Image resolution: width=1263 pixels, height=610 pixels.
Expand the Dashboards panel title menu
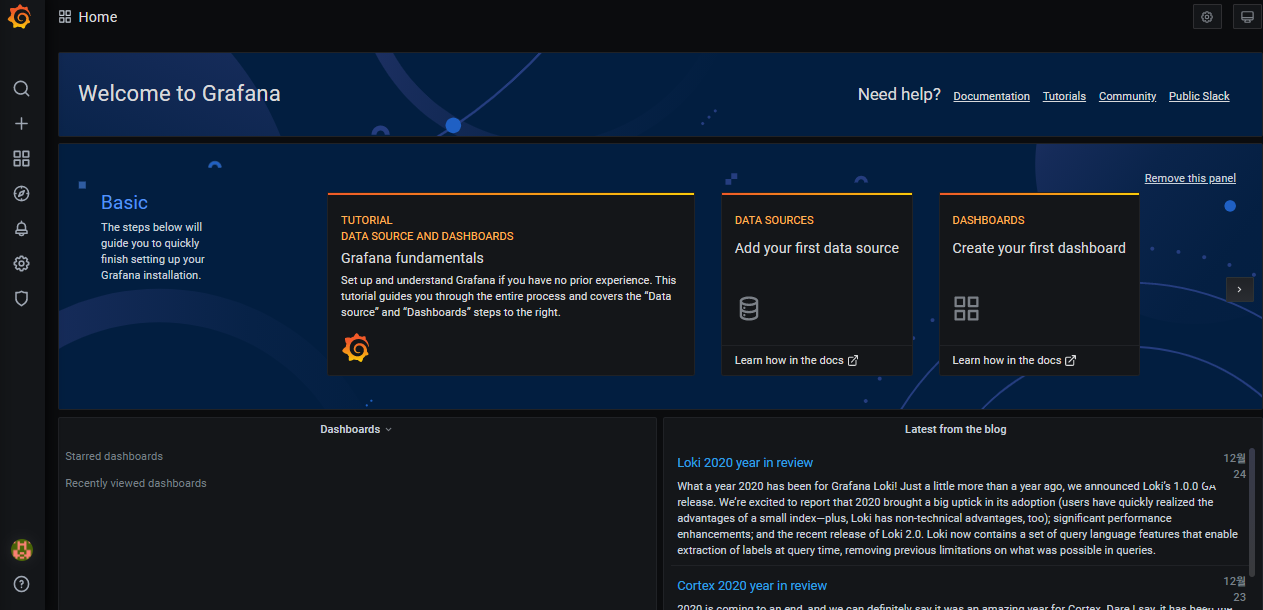[356, 429]
